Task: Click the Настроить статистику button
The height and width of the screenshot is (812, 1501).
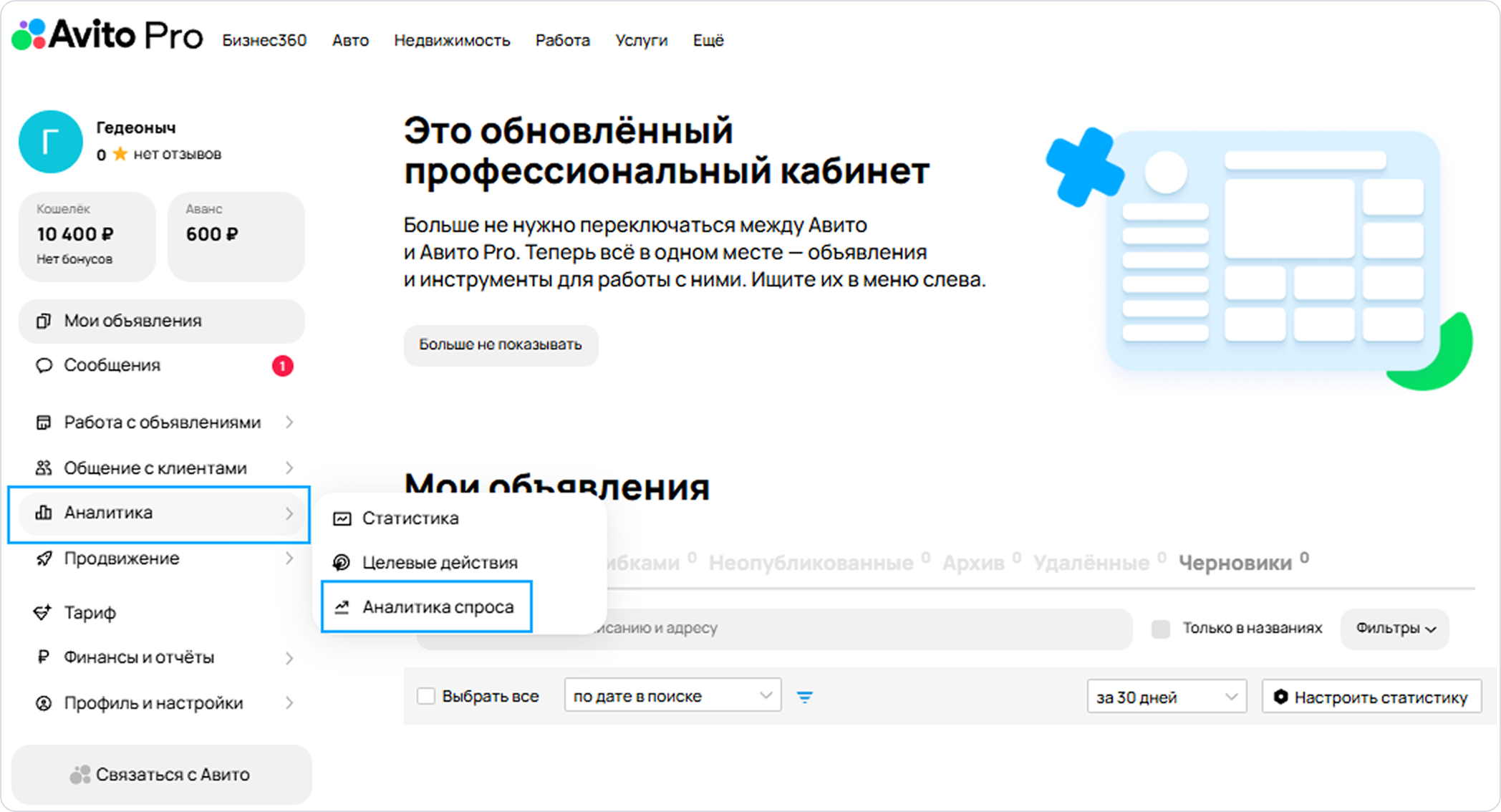Action: tap(1371, 697)
